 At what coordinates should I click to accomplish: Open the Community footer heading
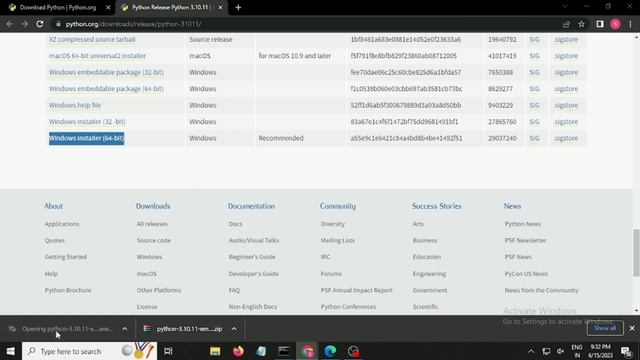coord(338,206)
